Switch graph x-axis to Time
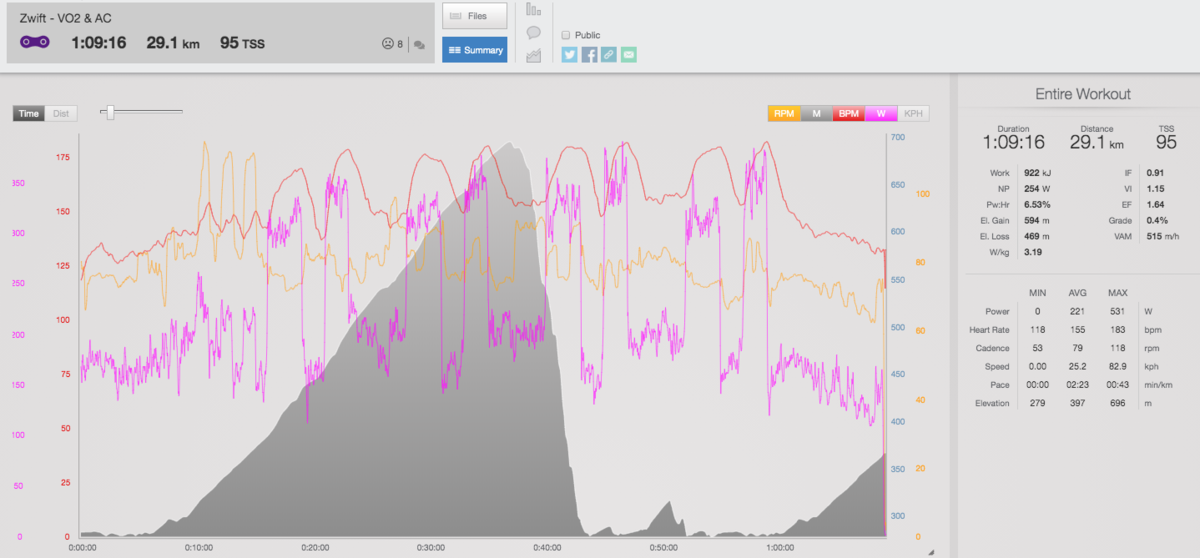This screenshot has width=1200, height=558. (29, 113)
